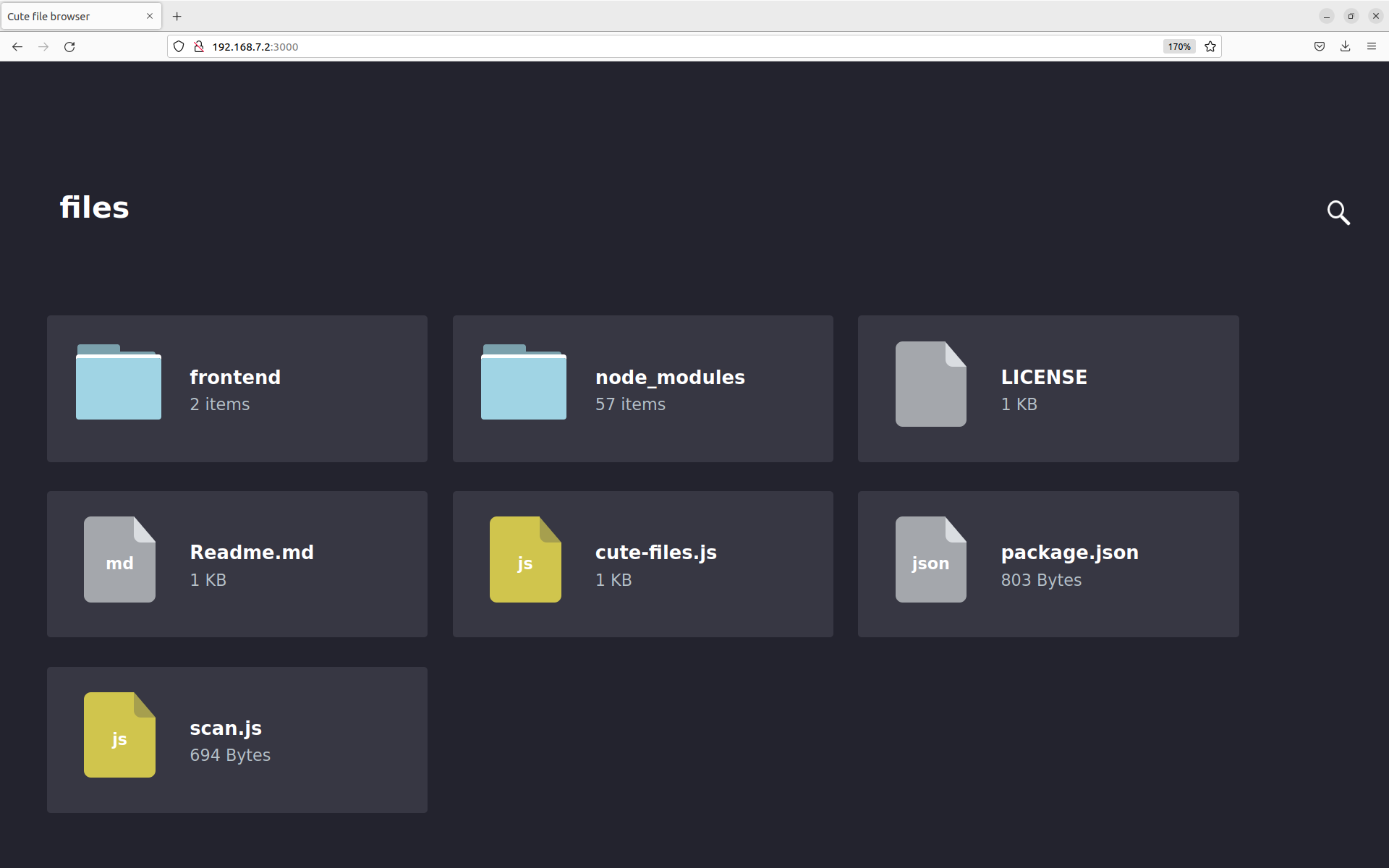Screen dimensions: 1389x868
Task: Open the downloads panel icon
Action: (1345, 47)
